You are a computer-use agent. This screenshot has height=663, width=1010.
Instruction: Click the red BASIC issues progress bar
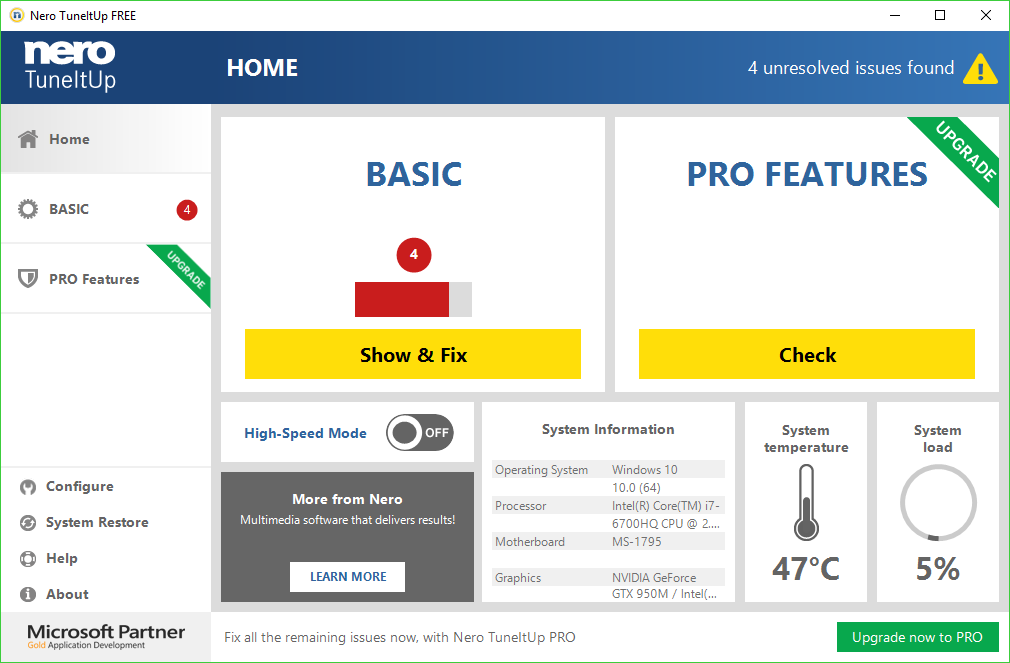[x=413, y=300]
